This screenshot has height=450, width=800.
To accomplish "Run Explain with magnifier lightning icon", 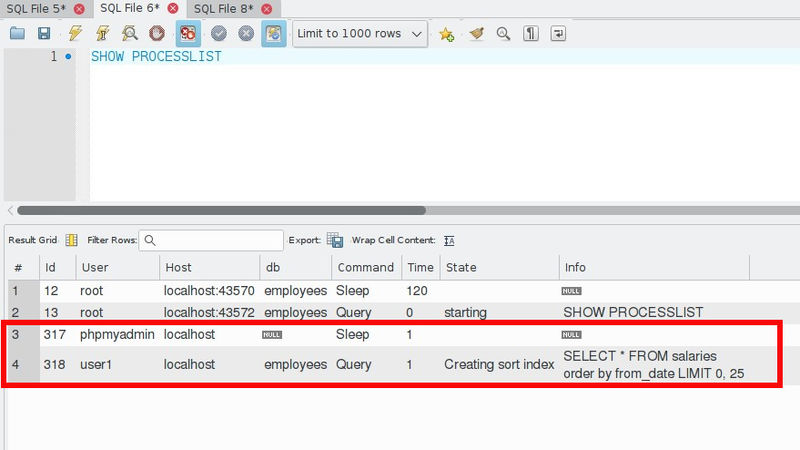I will click(130, 34).
